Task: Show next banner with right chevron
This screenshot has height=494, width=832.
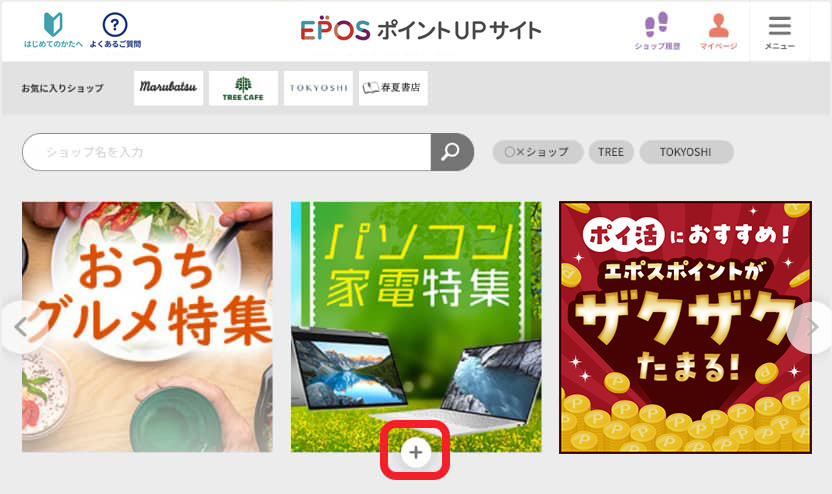Action: pyautogui.click(x=811, y=327)
